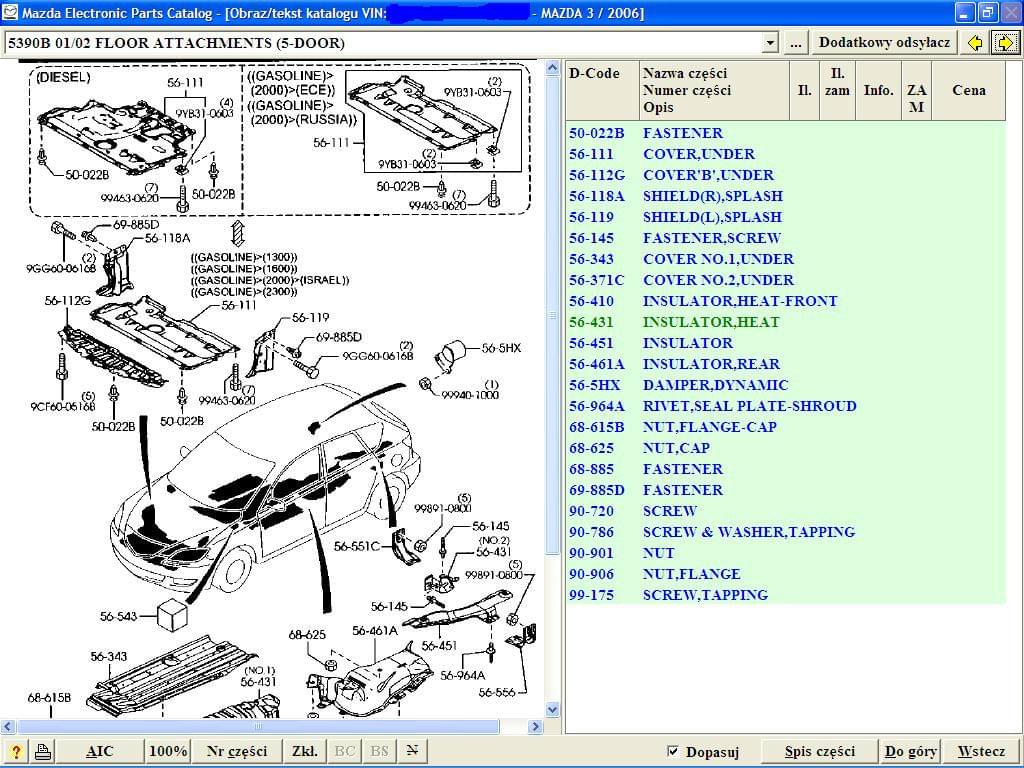Click the horizontal scrollbar thumb under diagram
The height and width of the screenshot is (768, 1024).
point(258,726)
